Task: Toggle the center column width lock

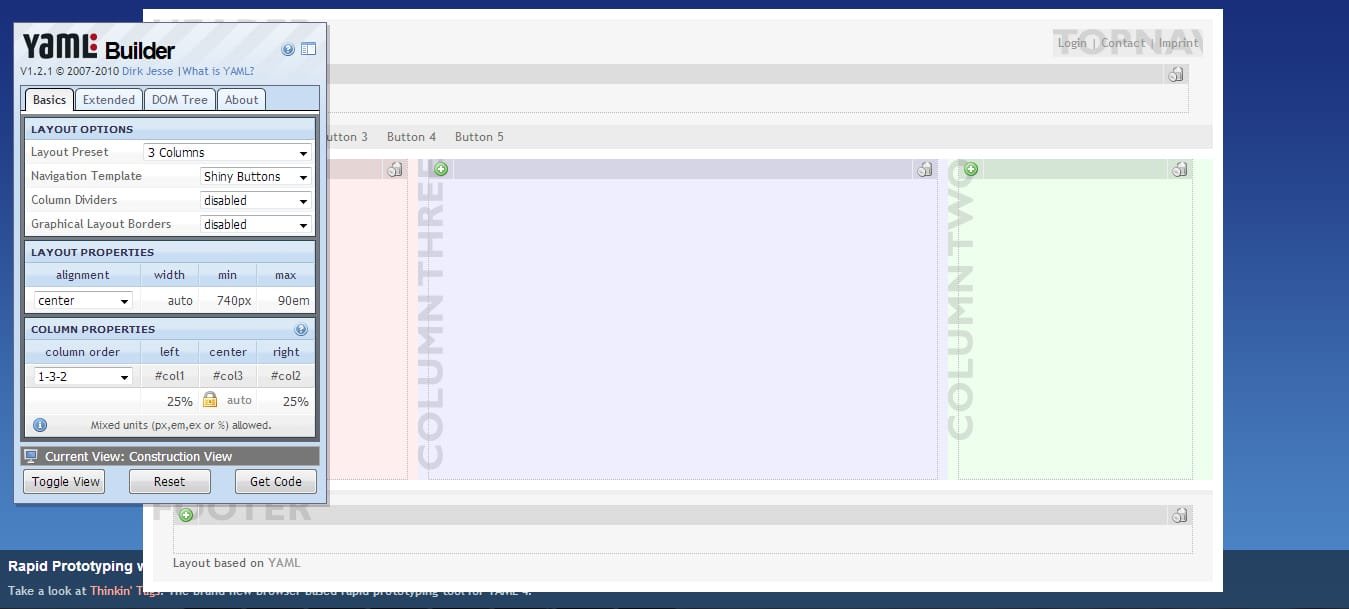Action: [x=210, y=399]
